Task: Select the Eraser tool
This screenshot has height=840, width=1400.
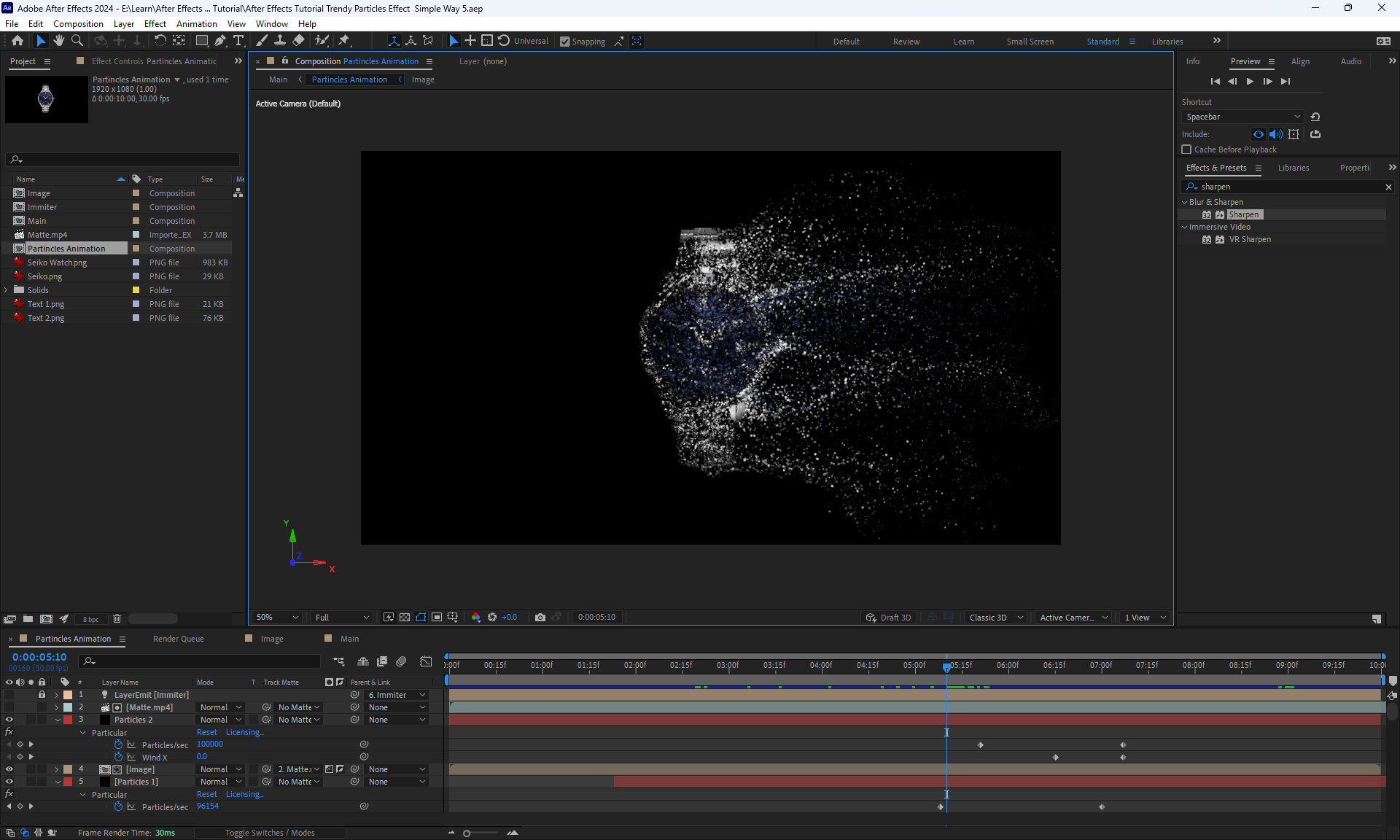Action: click(299, 41)
